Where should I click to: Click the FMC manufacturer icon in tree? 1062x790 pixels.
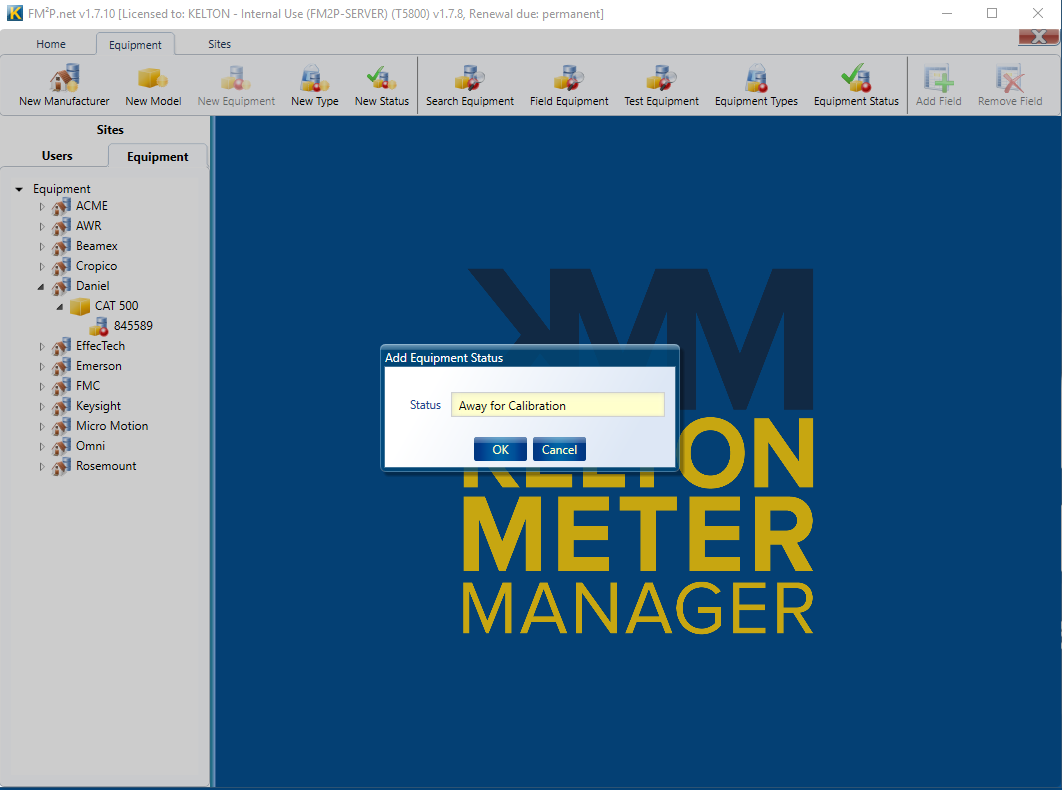tap(62, 386)
